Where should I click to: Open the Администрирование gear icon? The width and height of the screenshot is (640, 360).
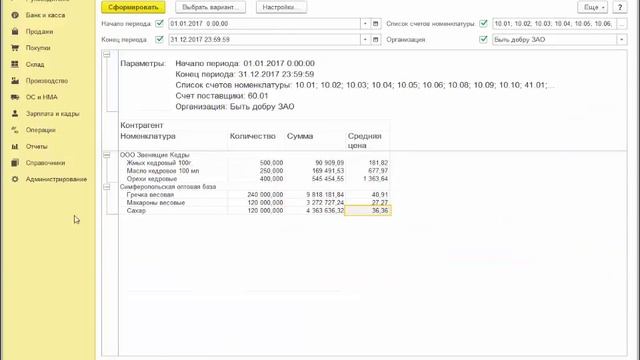click(15, 179)
